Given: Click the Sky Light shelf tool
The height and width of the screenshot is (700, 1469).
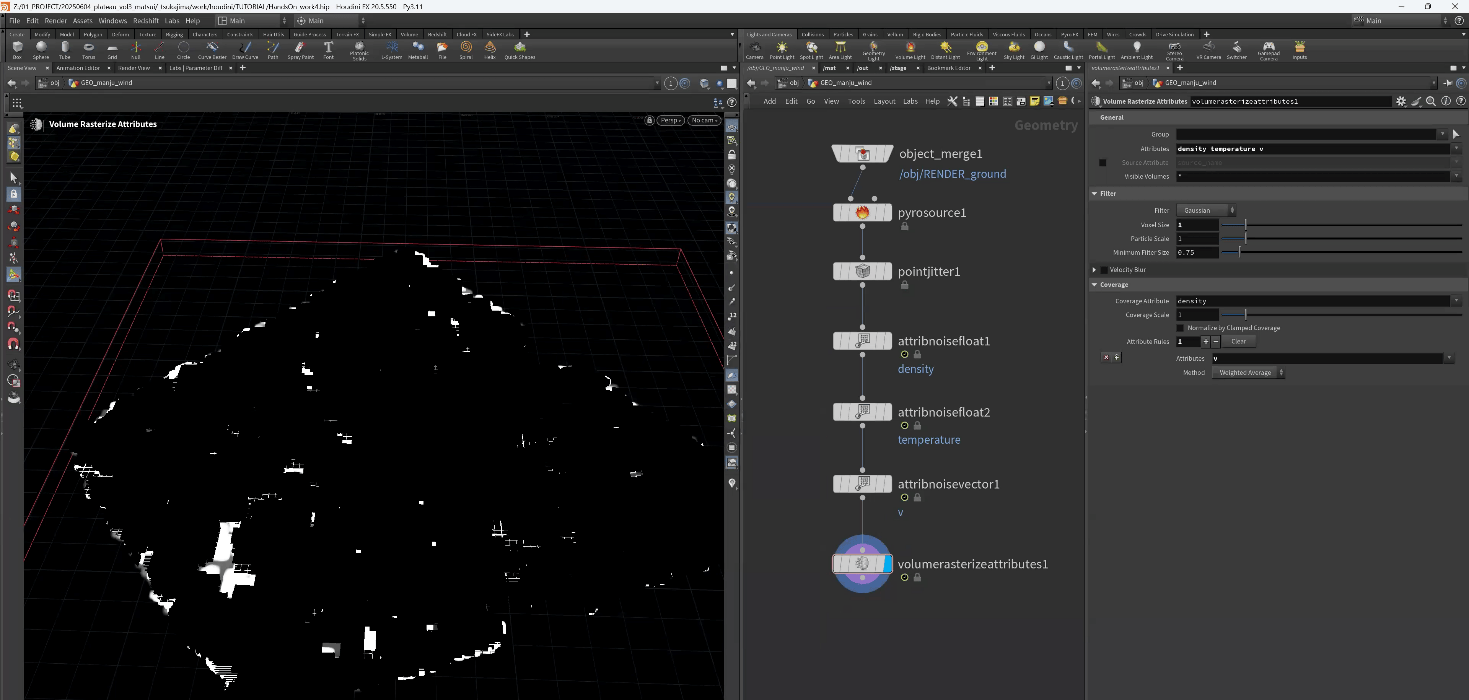Looking at the screenshot, I should pos(1014,48).
